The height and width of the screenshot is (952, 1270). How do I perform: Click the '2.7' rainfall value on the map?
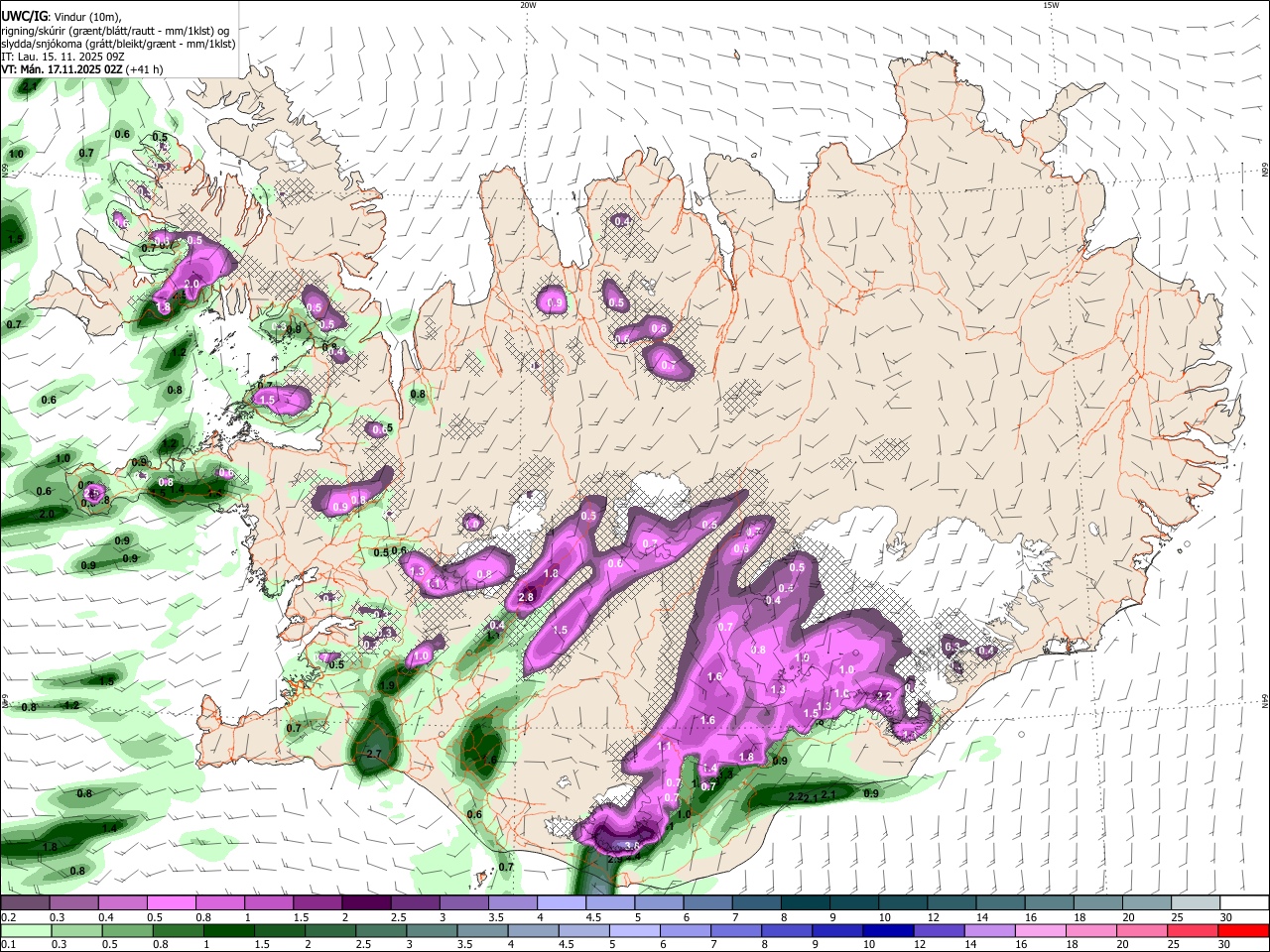coord(374,755)
